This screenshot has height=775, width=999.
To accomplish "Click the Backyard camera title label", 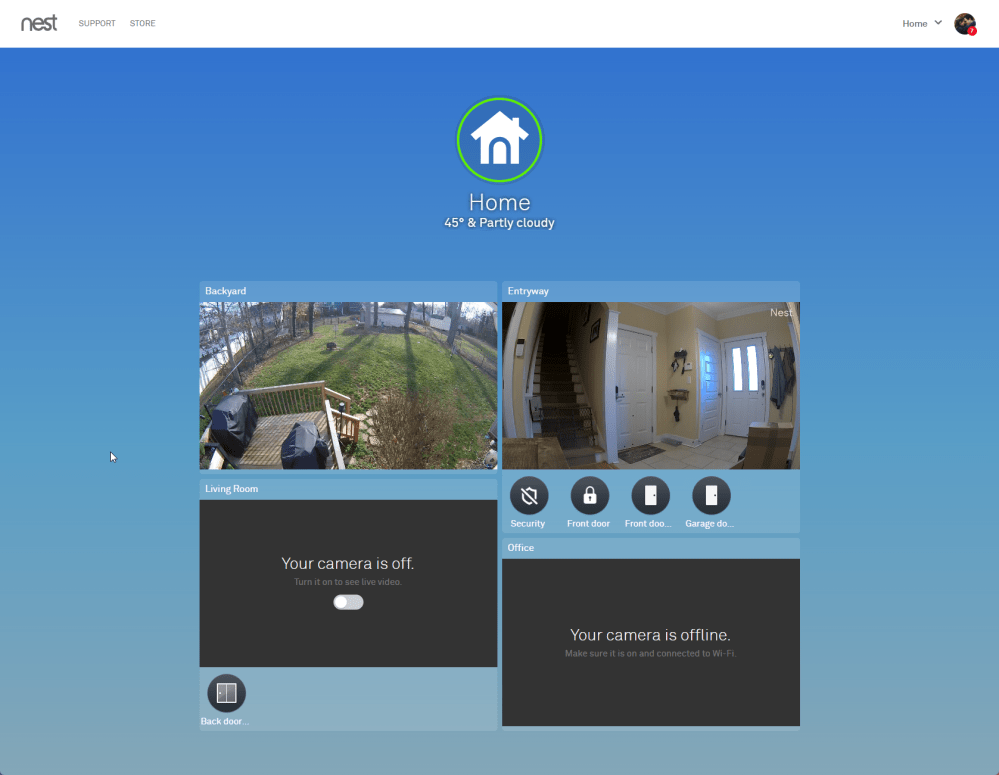I will 225,291.
